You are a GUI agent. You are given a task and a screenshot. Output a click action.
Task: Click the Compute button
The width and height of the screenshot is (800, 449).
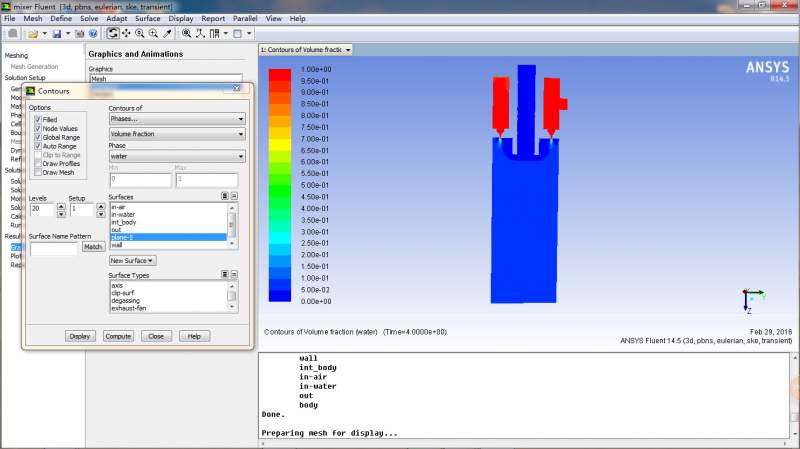118,336
